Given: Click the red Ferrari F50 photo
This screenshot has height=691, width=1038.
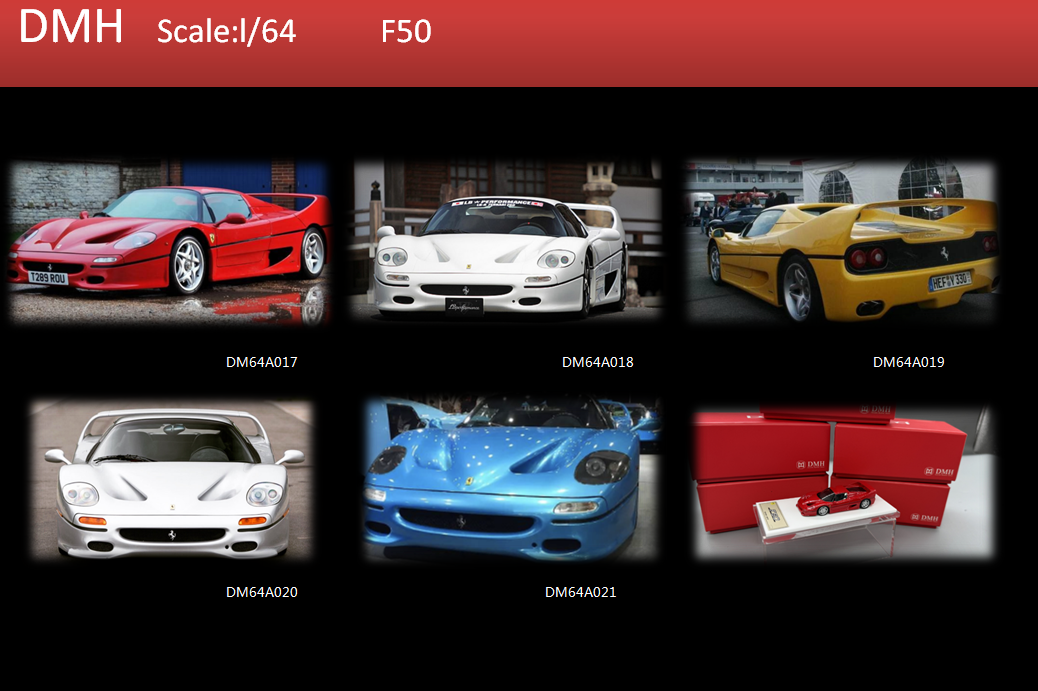Looking at the screenshot, I should pos(168,242).
